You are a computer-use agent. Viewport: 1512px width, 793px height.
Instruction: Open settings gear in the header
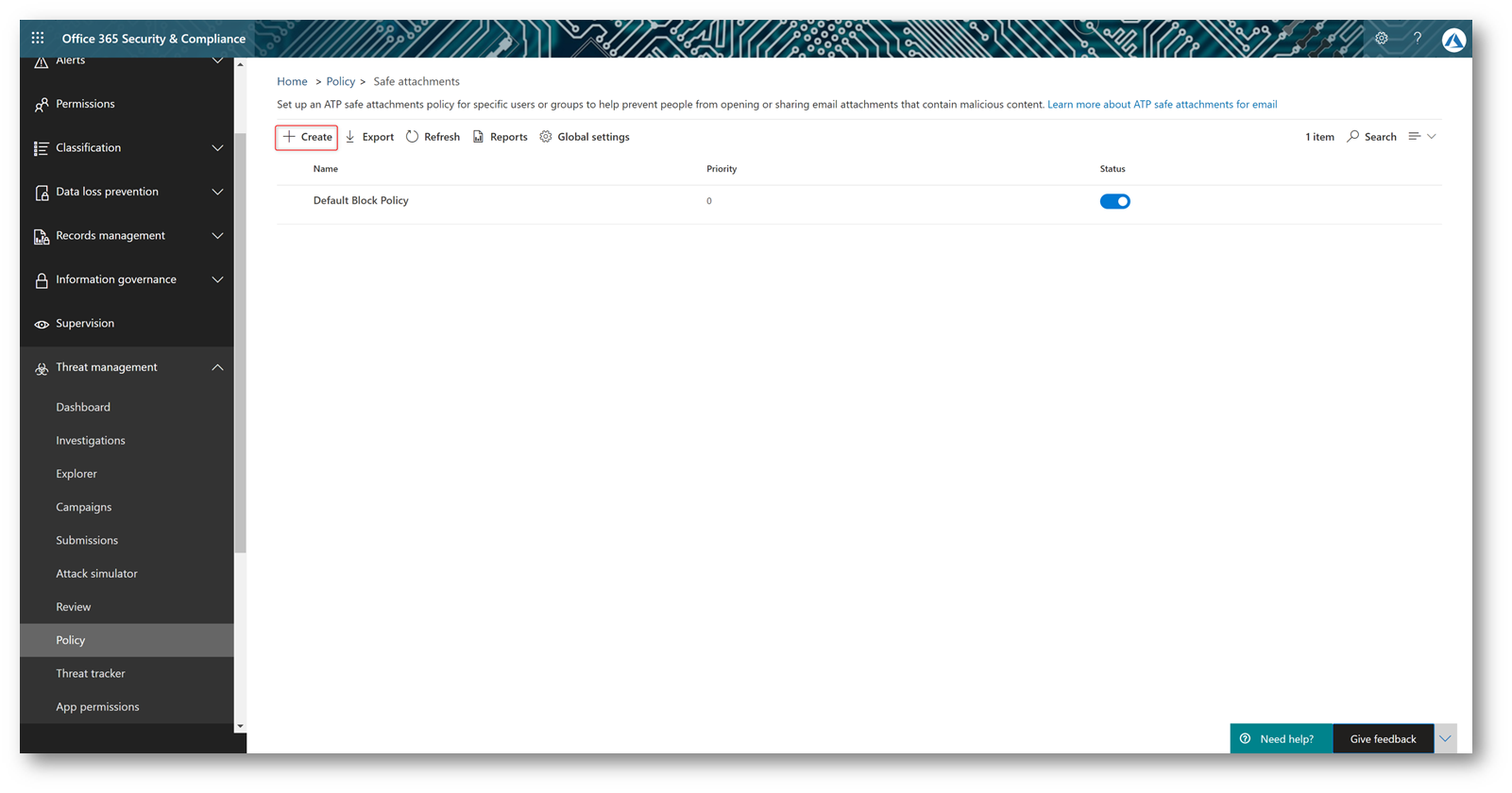pyautogui.click(x=1381, y=39)
